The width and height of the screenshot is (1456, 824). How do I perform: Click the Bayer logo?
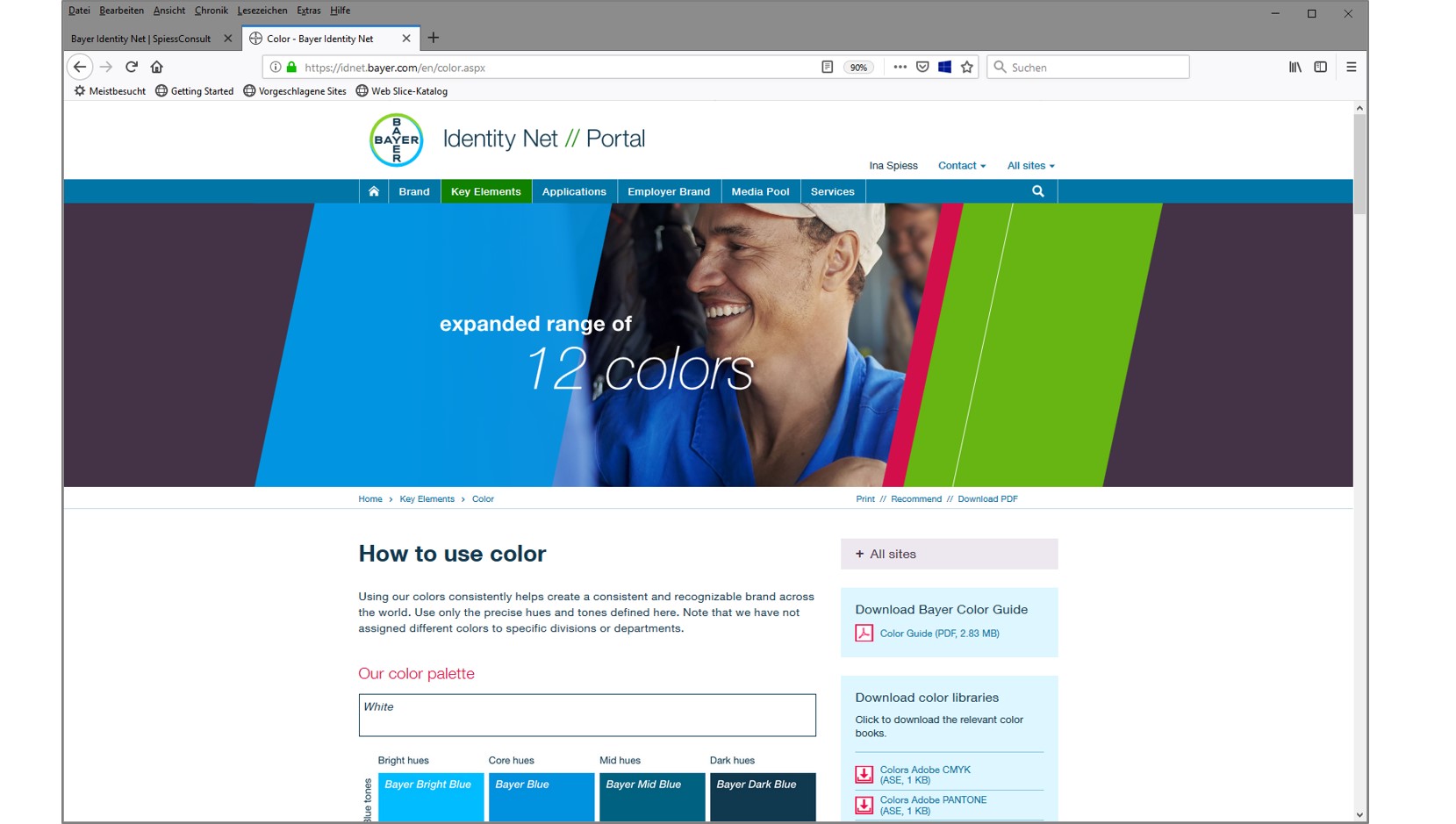pyautogui.click(x=397, y=140)
